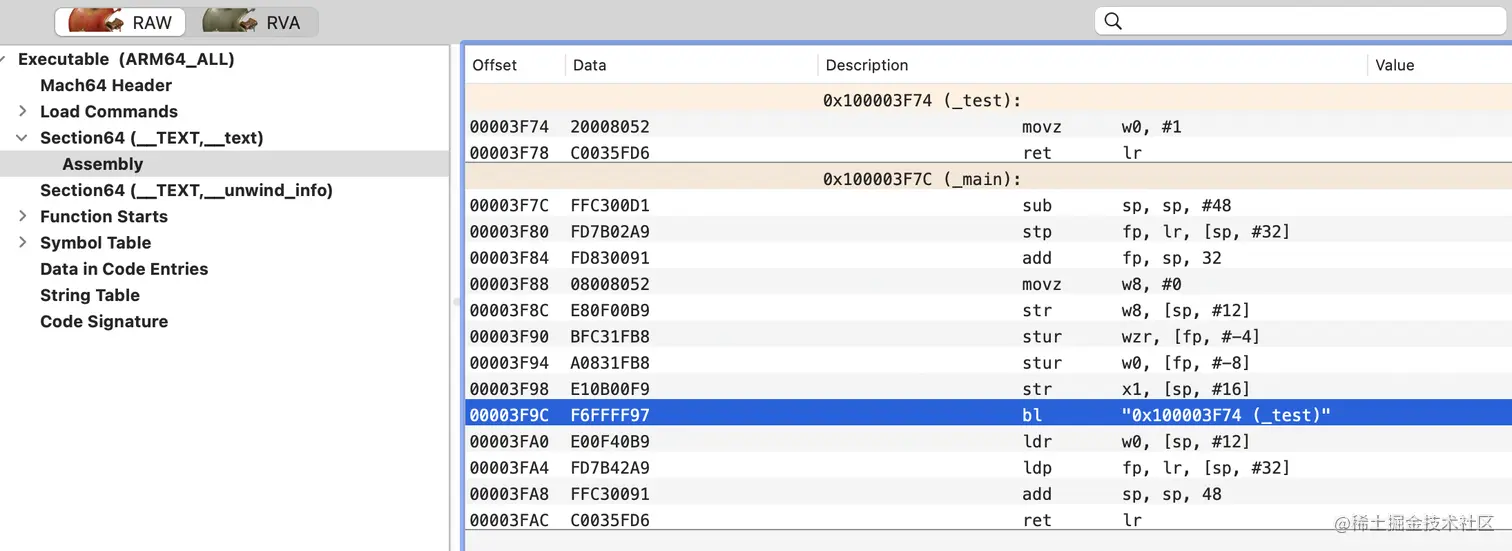Screen dimensions: 1512x551
Task: Click the bl instruction mnemonic
Action: click(1030, 415)
